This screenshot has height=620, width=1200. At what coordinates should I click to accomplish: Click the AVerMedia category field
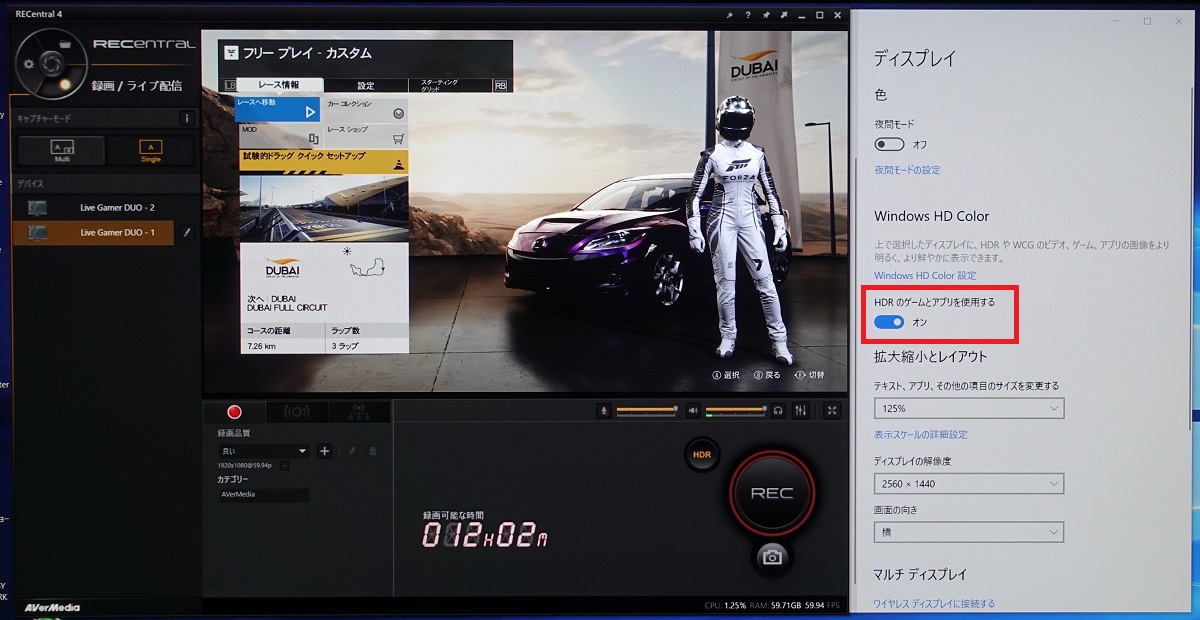pos(263,495)
